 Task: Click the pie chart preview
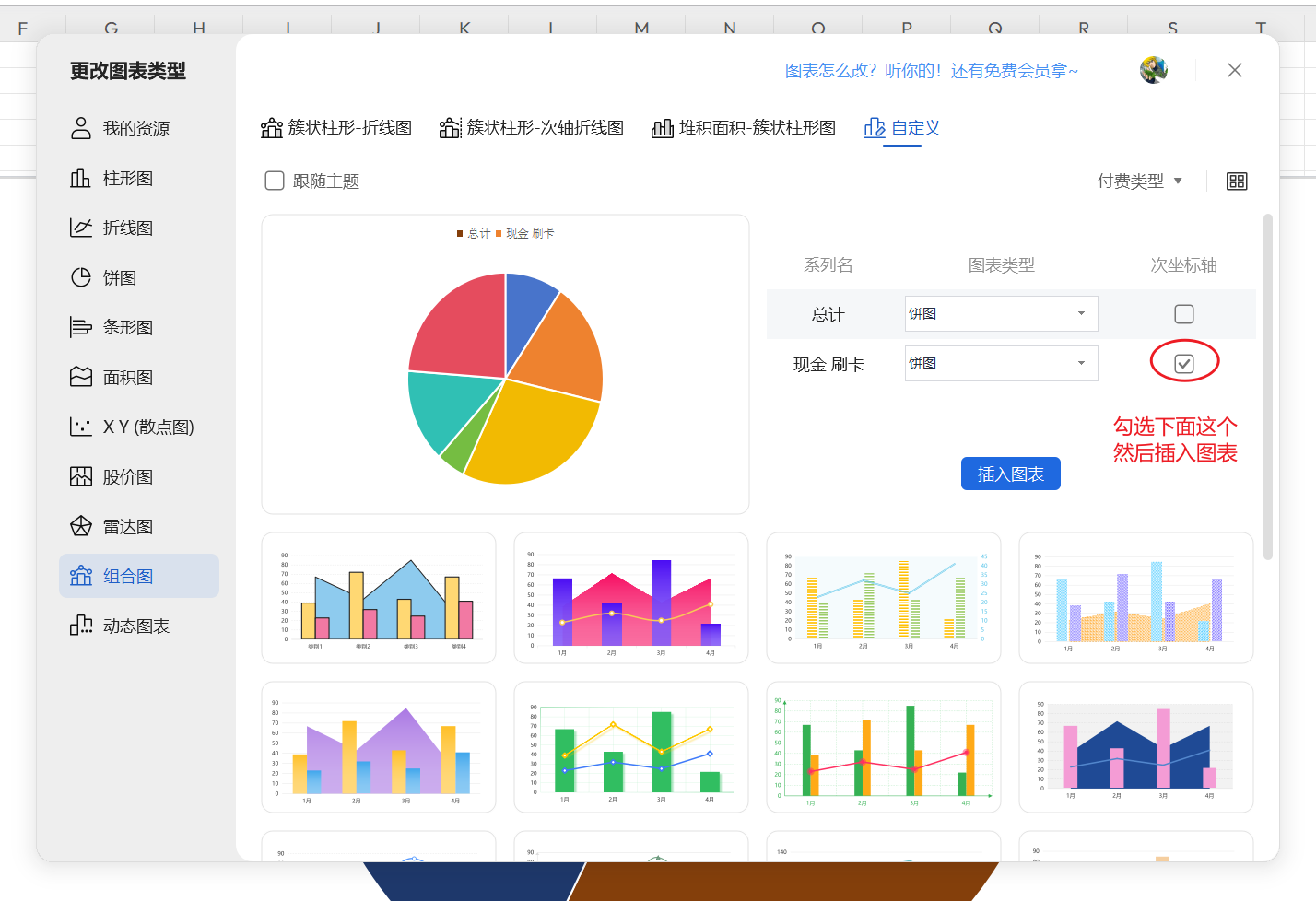[x=505, y=364]
